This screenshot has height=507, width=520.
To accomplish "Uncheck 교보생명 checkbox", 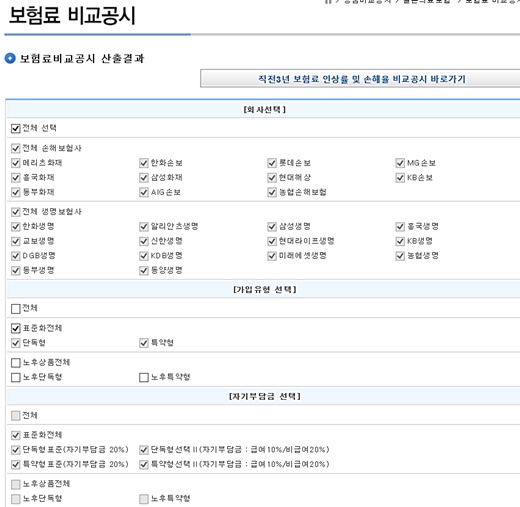I will 16,241.
